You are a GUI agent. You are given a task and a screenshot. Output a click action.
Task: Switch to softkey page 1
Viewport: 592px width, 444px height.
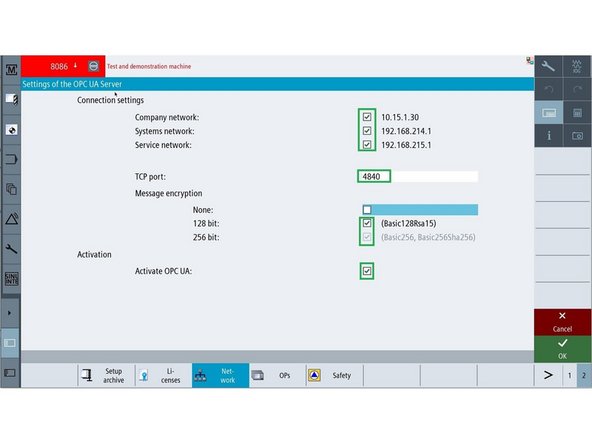570,375
